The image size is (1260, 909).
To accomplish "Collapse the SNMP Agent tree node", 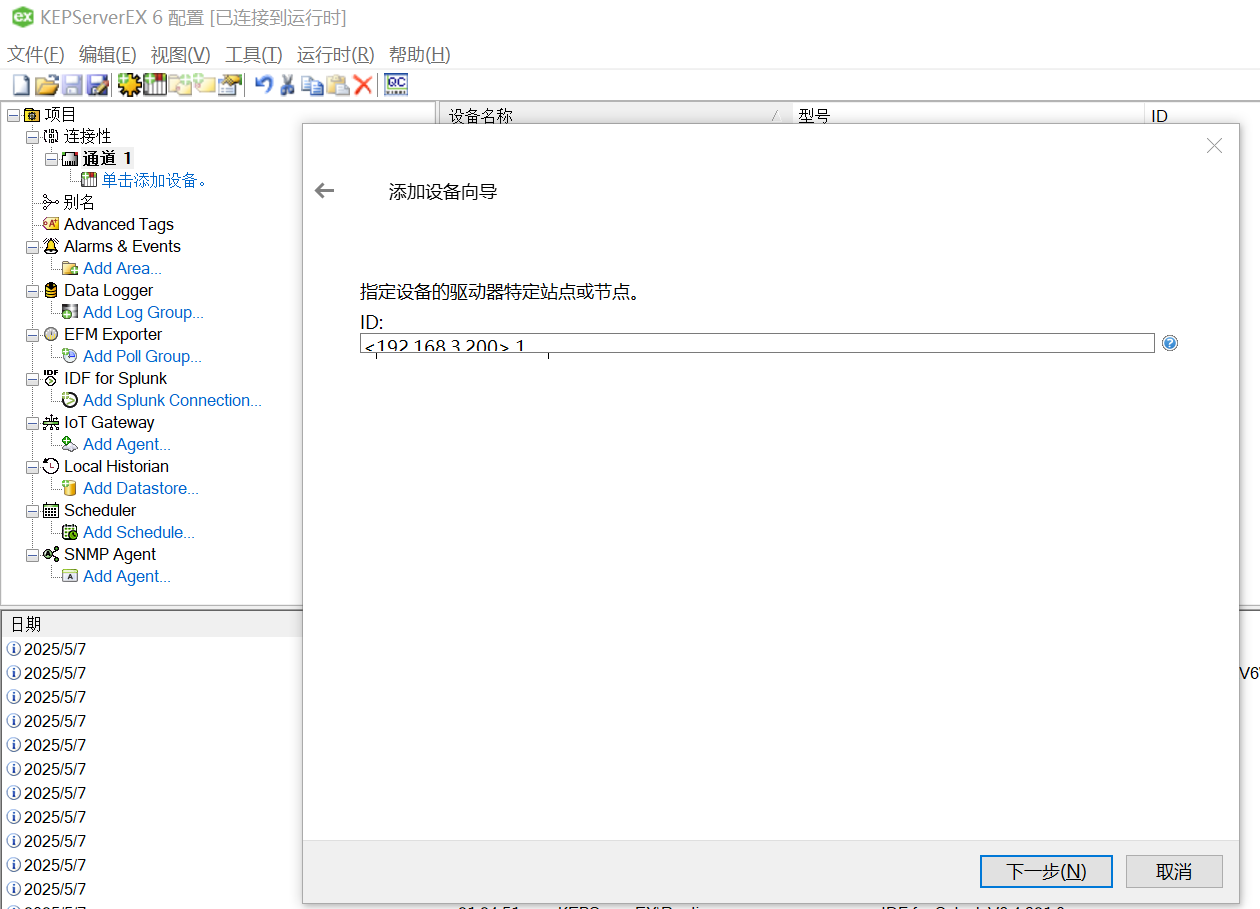I will pyautogui.click(x=32, y=554).
